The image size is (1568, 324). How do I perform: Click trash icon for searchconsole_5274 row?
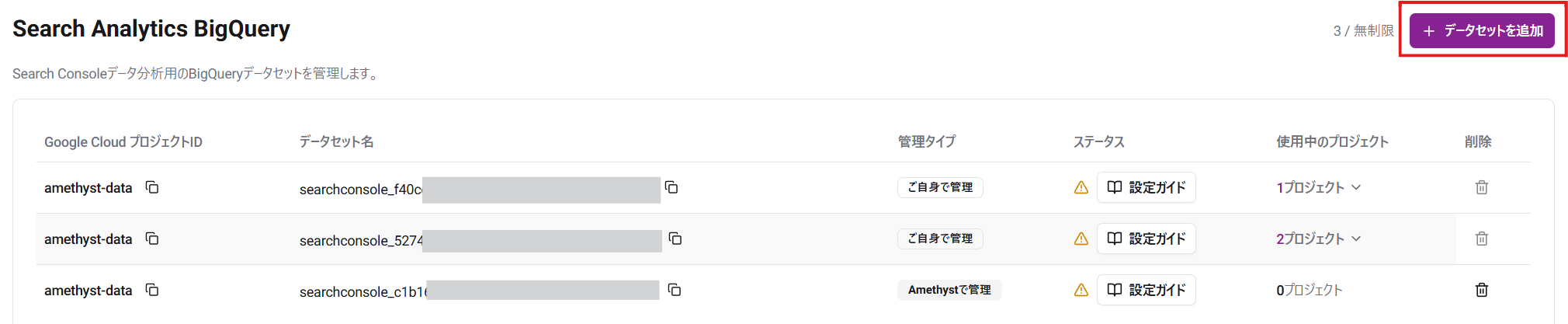[1481, 239]
